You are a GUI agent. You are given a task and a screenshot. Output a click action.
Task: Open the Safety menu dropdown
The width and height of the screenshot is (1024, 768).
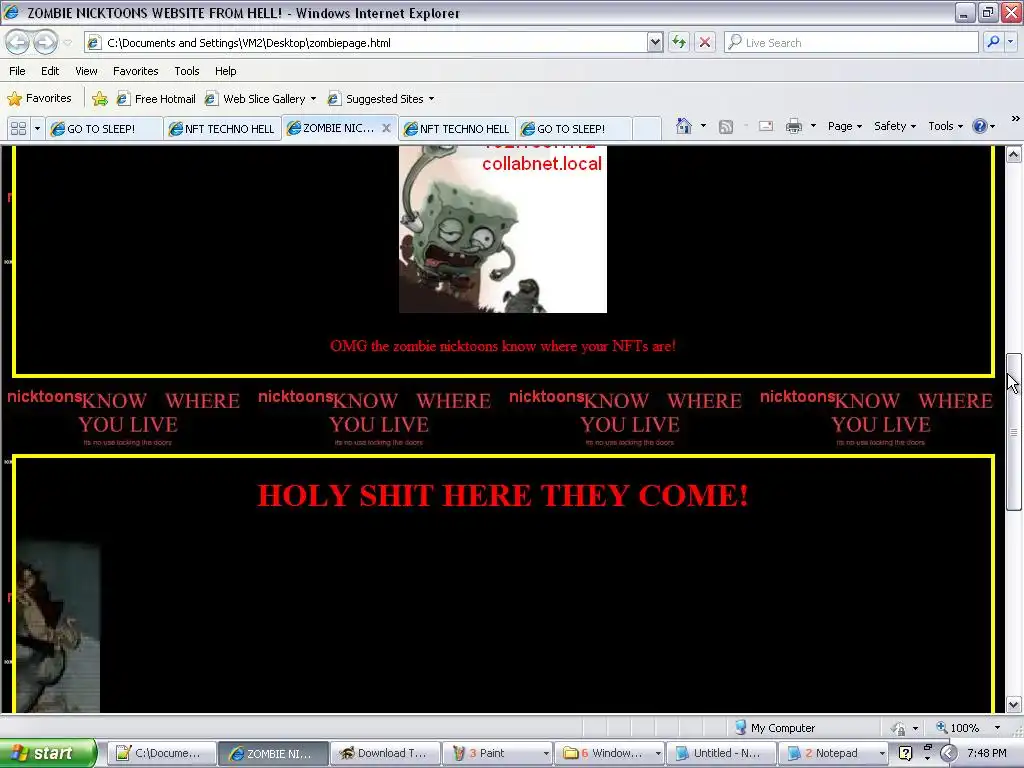coord(895,126)
